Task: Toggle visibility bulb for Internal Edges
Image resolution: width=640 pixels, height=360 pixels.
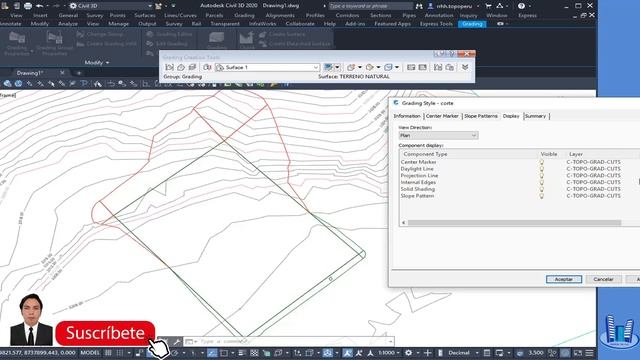Action: tap(542, 182)
